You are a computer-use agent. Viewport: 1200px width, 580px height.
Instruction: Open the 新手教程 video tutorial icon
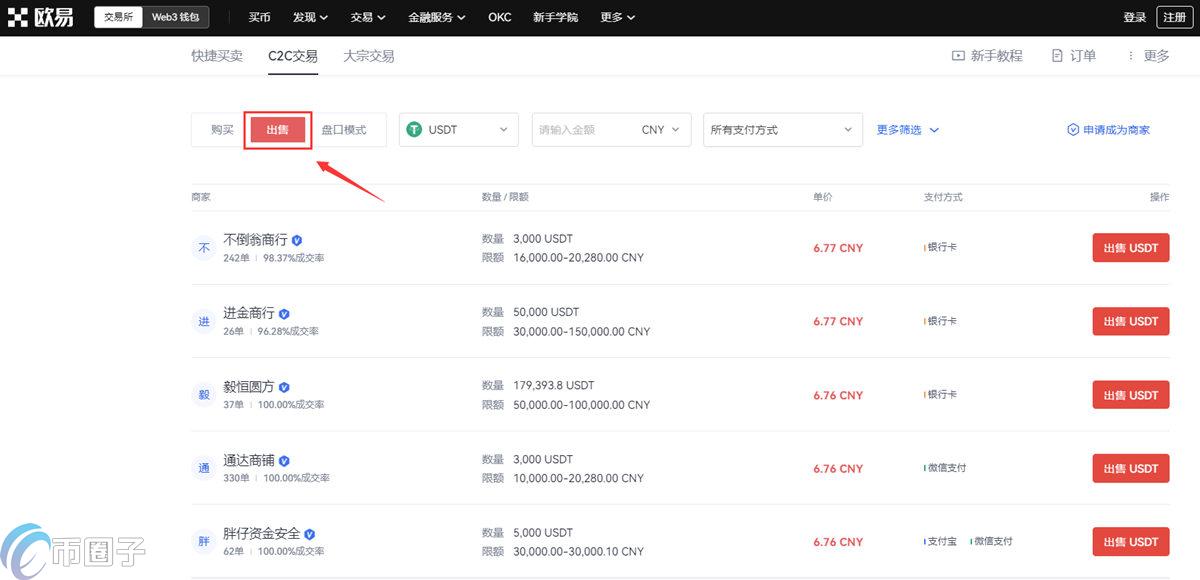tap(957, 56)
